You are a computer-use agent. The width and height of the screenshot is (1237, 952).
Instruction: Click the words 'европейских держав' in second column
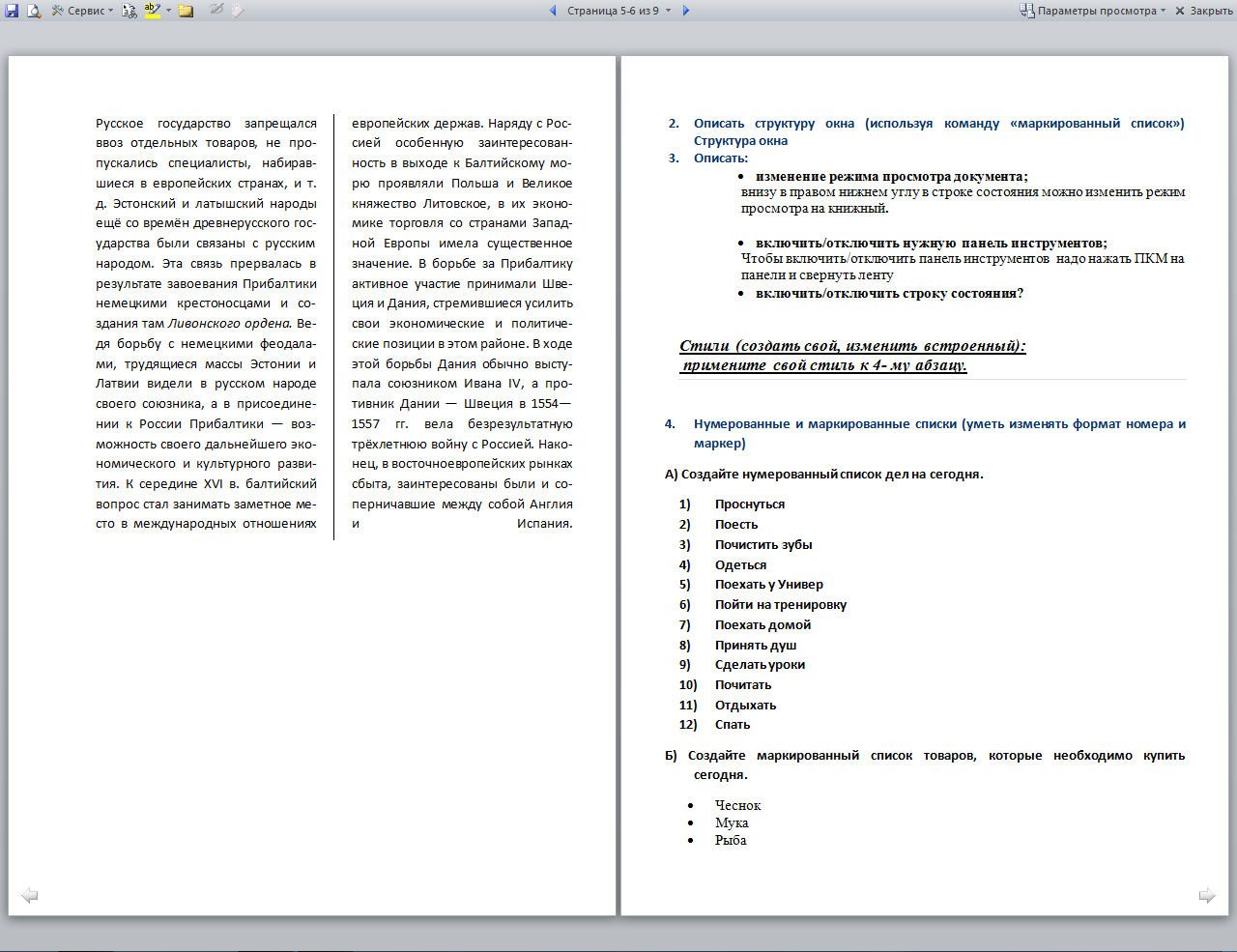click(417, 124)
